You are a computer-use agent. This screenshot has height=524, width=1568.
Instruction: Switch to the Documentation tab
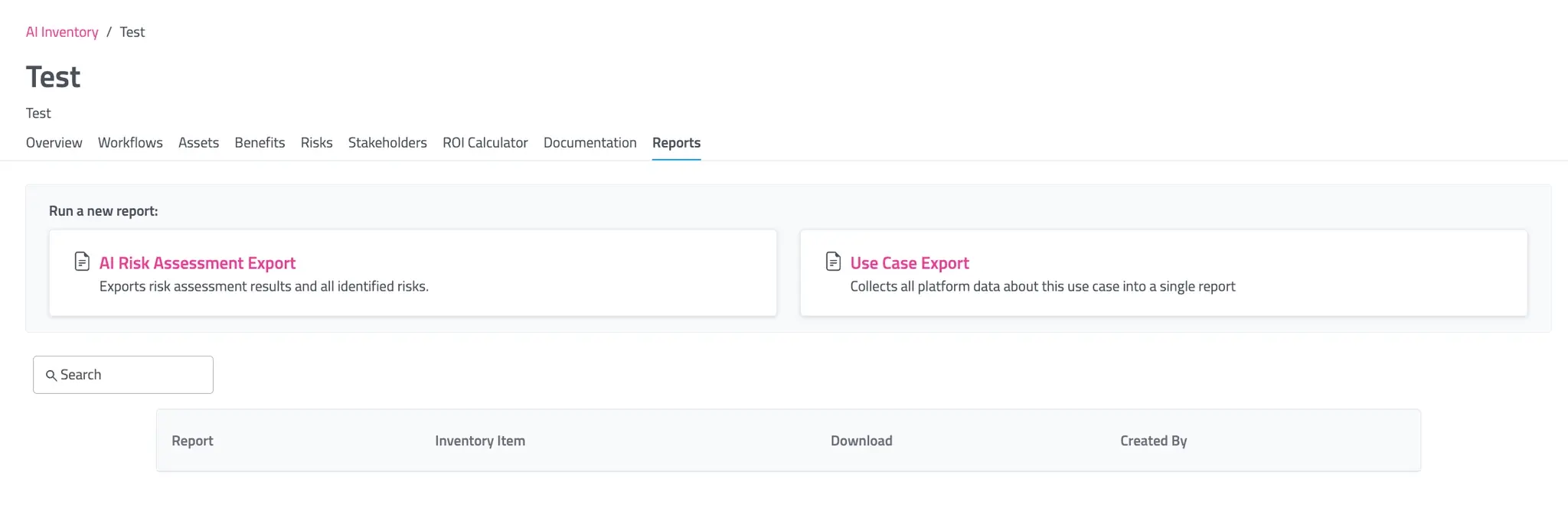click(x=590, y=143)
